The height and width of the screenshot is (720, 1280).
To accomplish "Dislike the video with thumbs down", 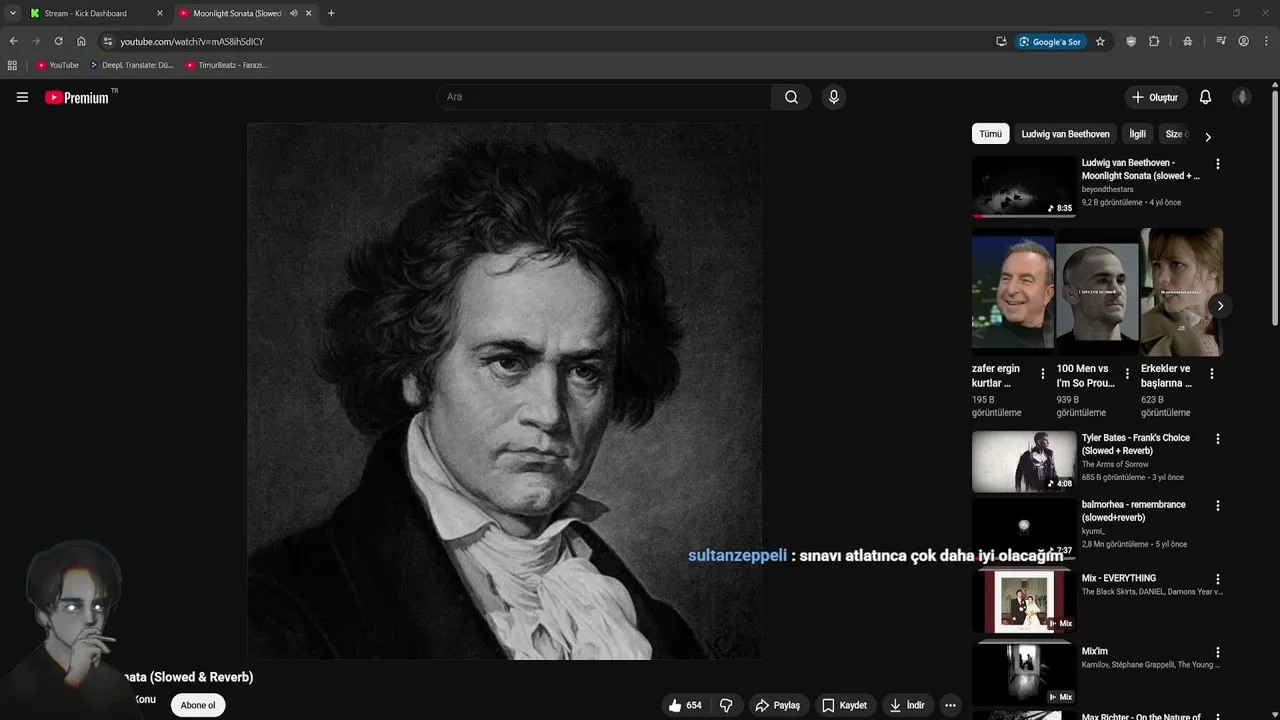I will coord(726,705).
